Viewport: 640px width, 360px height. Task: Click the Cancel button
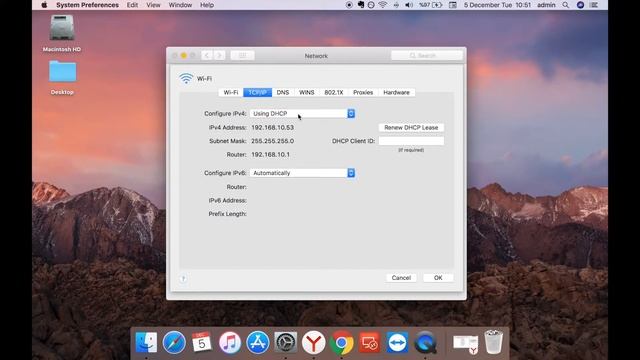401,278
